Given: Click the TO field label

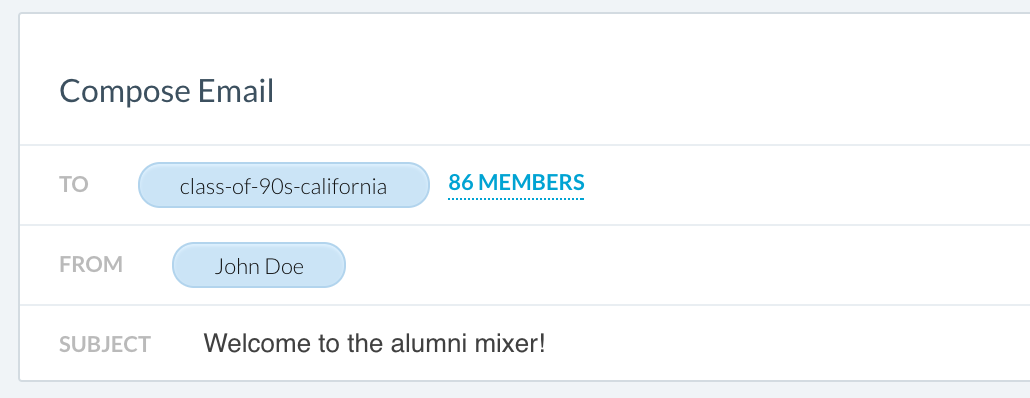Looking at the screenshot, I should click(x=74, y=185).
